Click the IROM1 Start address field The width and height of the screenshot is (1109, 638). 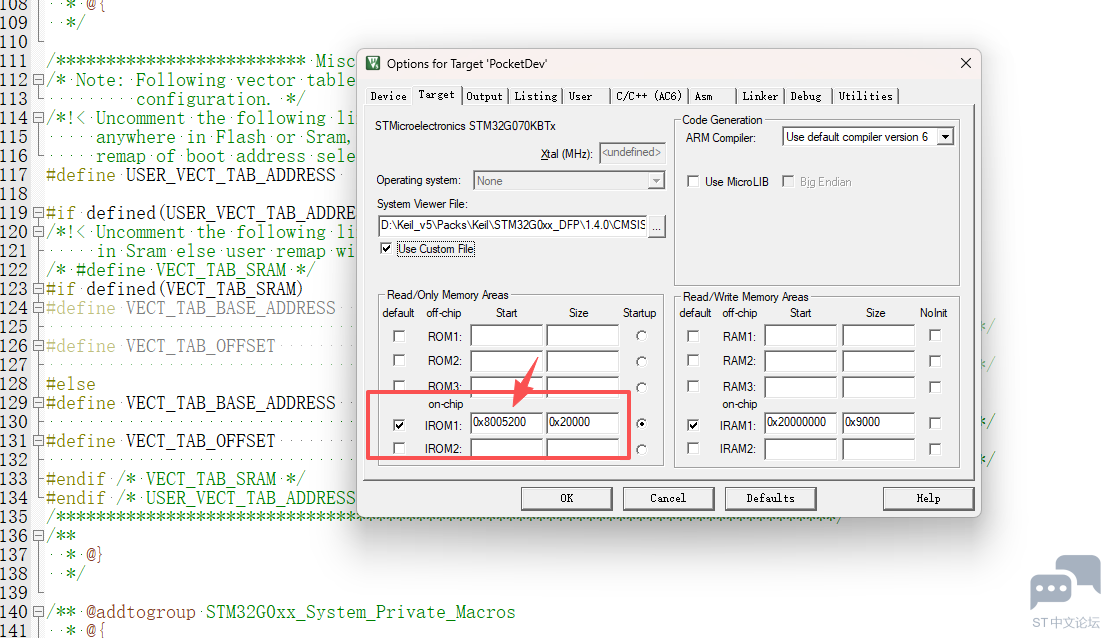pos(506,422)
